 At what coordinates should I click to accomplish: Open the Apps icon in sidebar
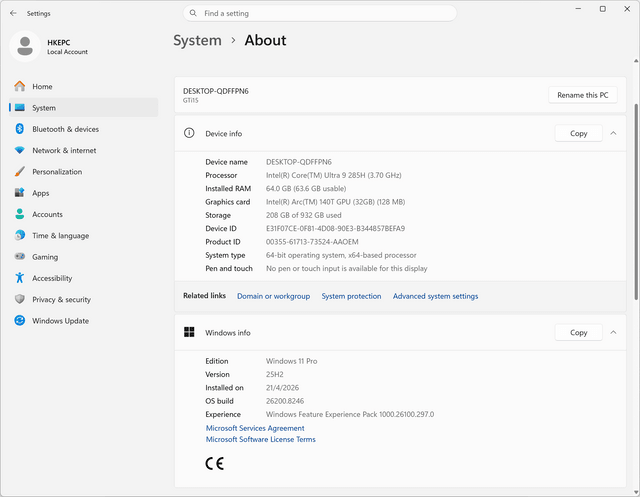click(20, 193)
